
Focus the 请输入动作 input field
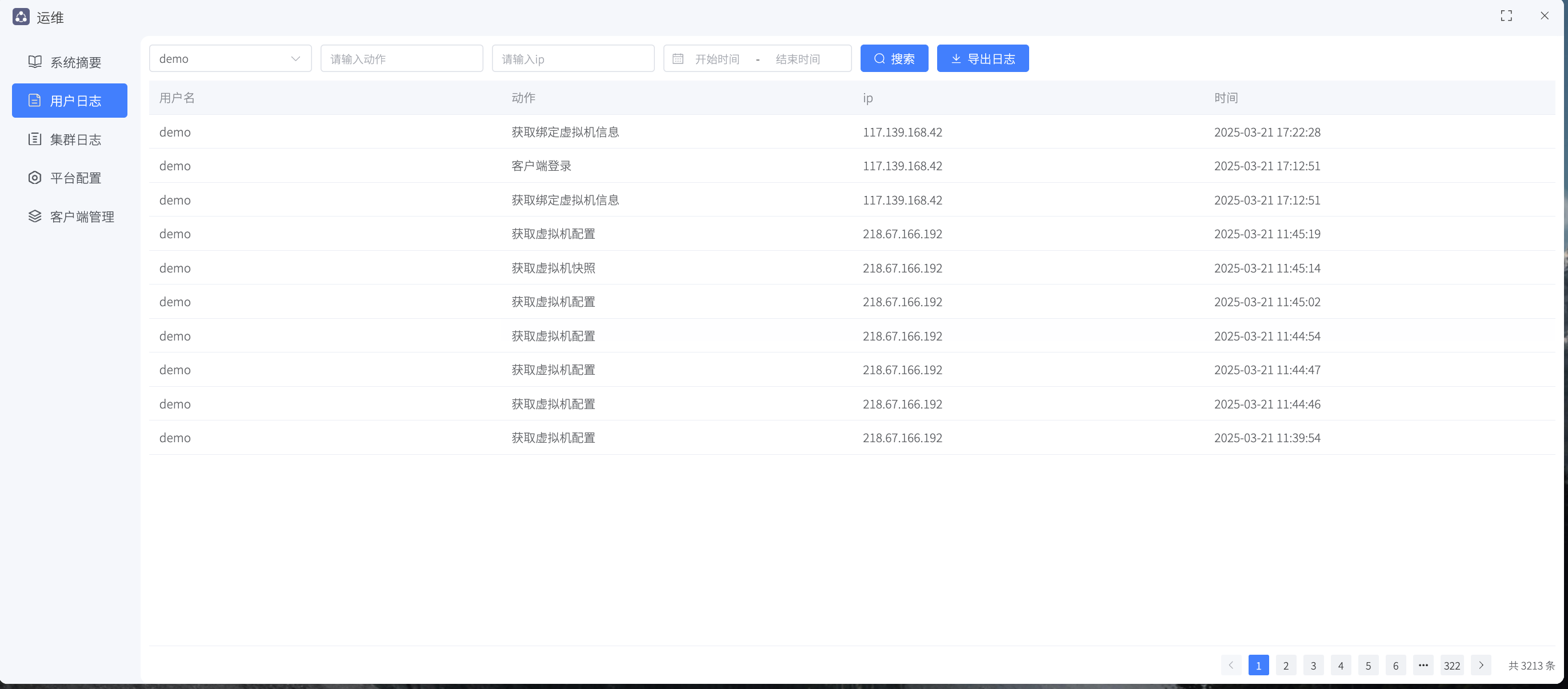click(x=401, y=58)
